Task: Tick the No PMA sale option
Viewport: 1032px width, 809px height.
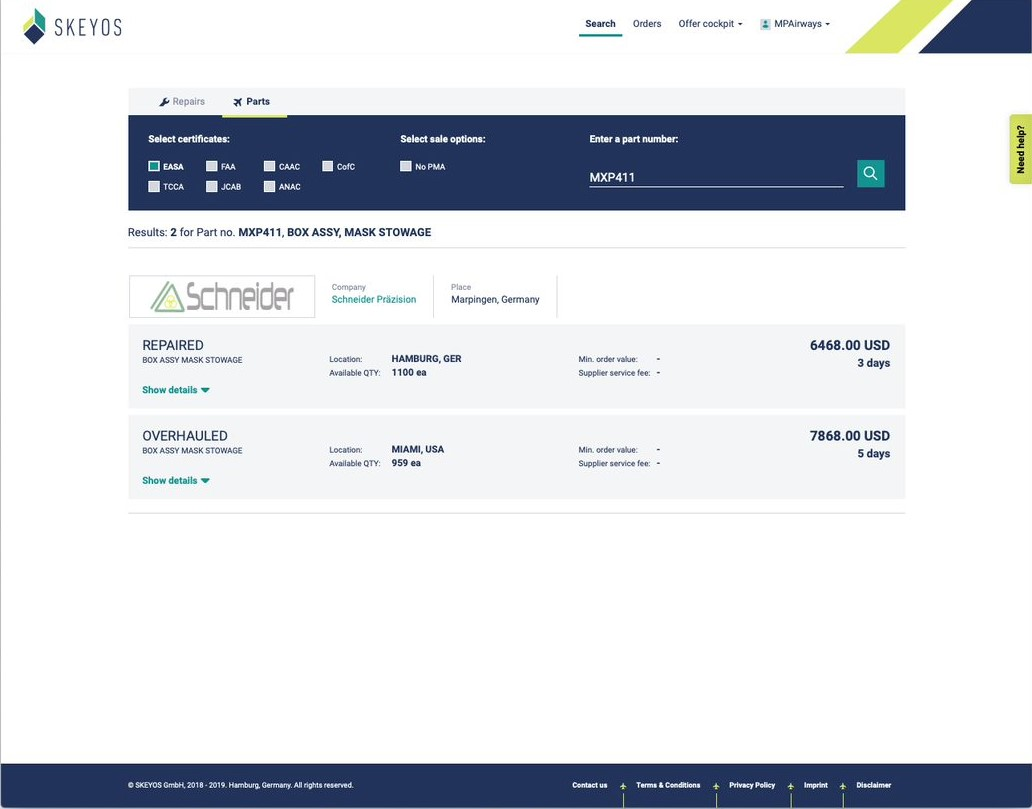Action: pyautogui.click(x=406, y=167)
